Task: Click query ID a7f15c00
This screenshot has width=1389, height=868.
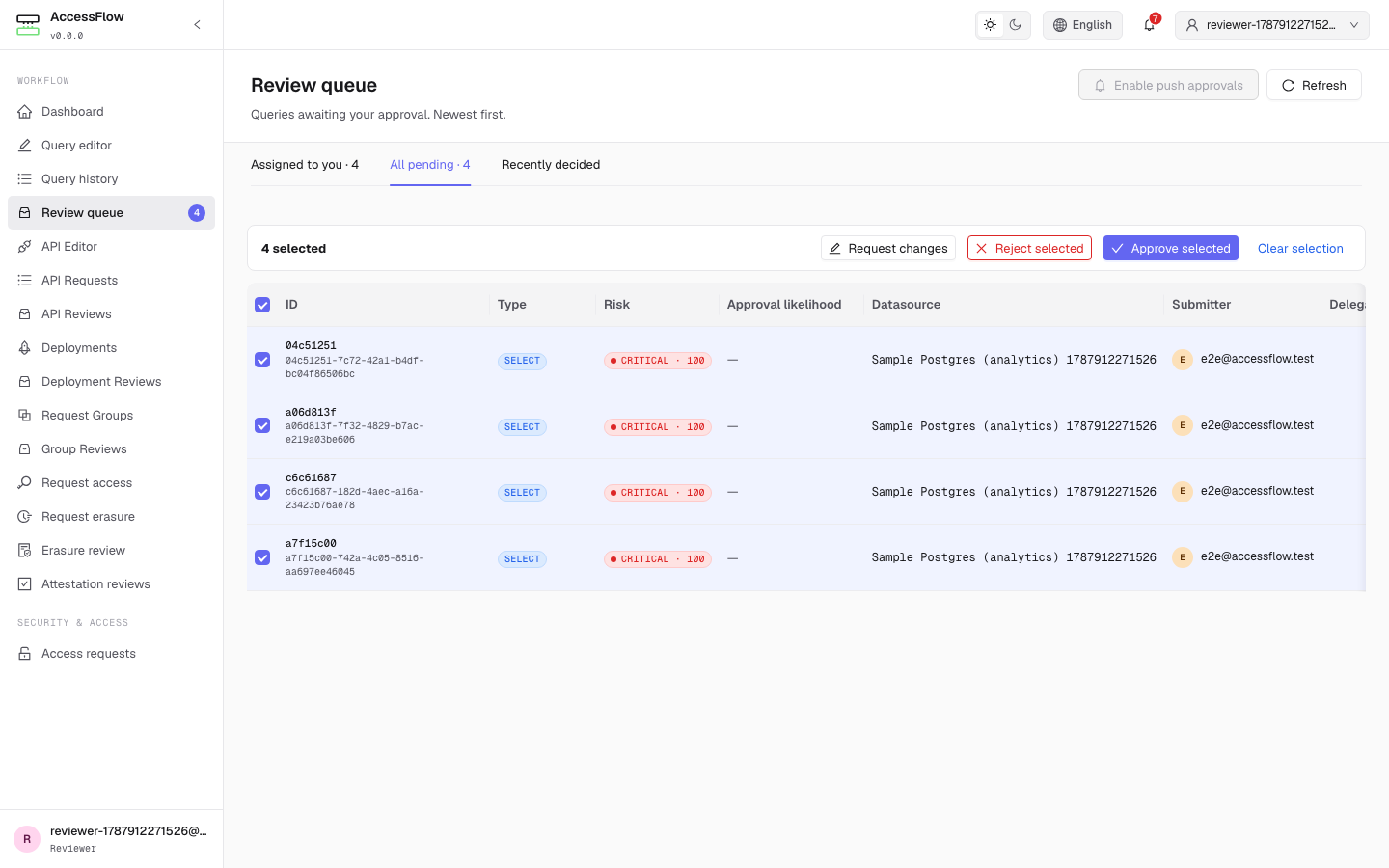Action: (311, 543)
